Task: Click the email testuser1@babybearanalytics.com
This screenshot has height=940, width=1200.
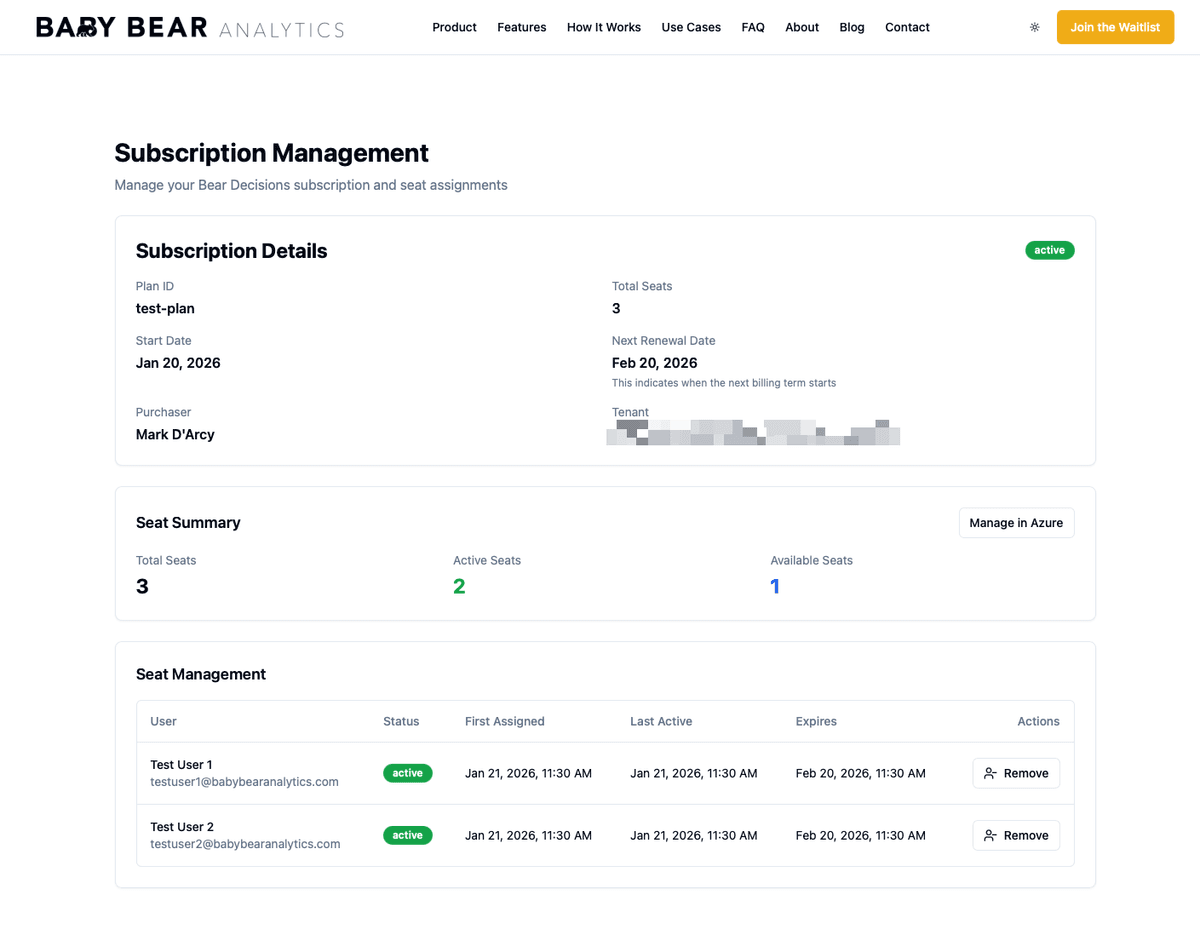Action: tap(244, 782)
